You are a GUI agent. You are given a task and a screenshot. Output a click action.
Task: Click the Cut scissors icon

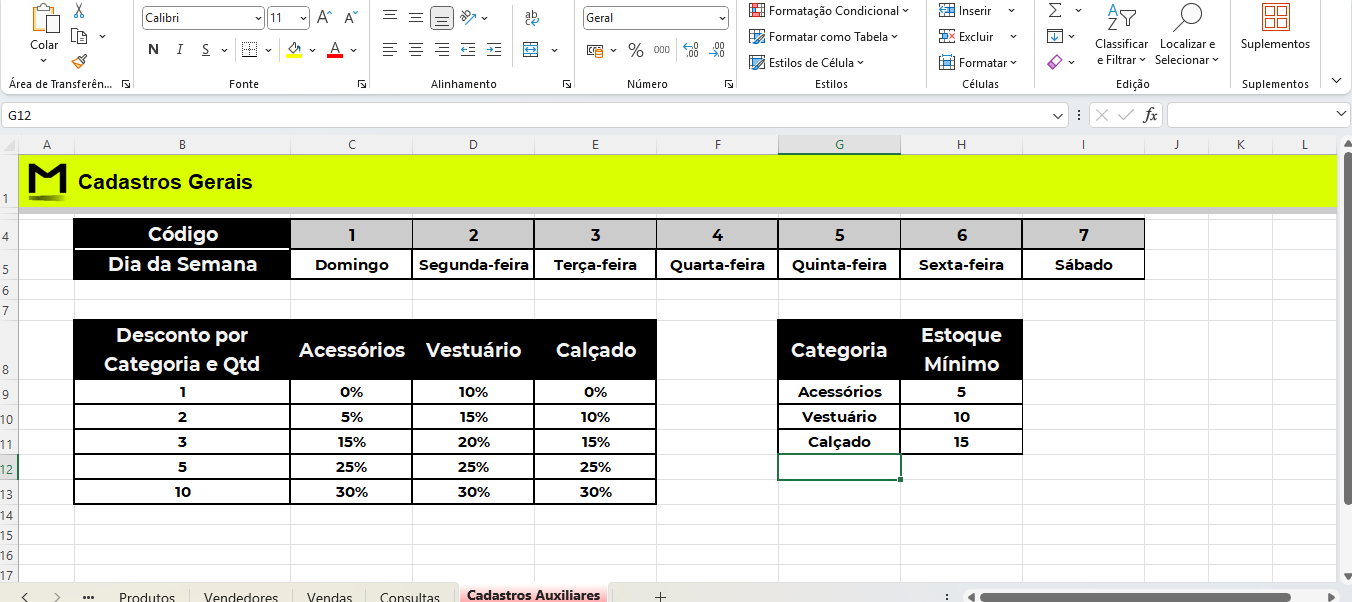pyautogui.click(x=80, y=12)
